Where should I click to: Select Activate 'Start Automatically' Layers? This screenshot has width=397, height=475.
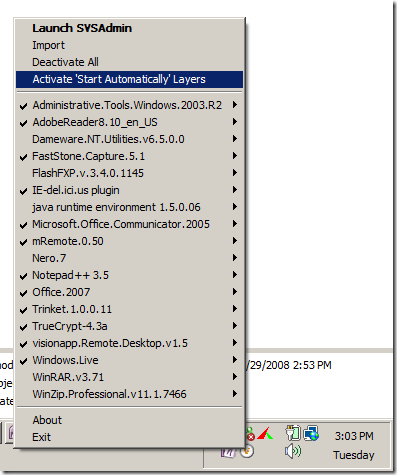click(129, 79)
